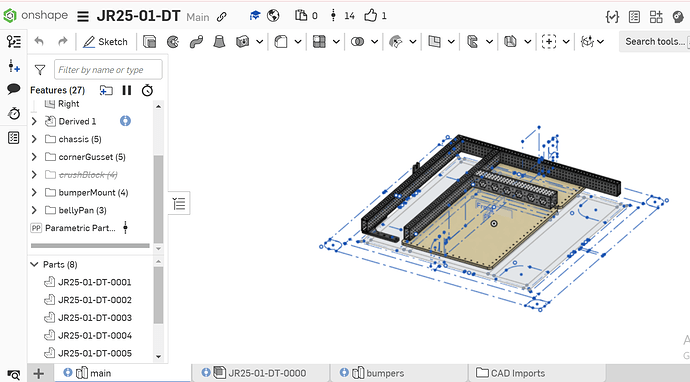Select the Sweep tool
690x382 pixels.
(x=196, y=42)
